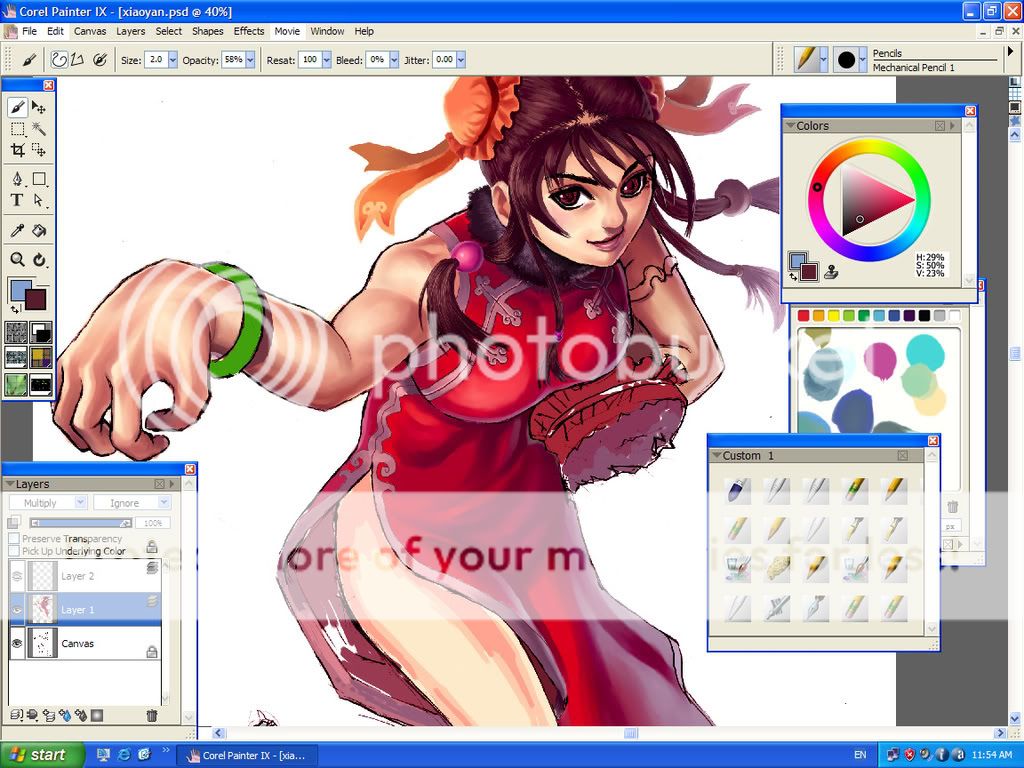The image size is (1024, 768).
Task: Click the Windows Start button
Action: pyautogui.click(x=42, y=755)
